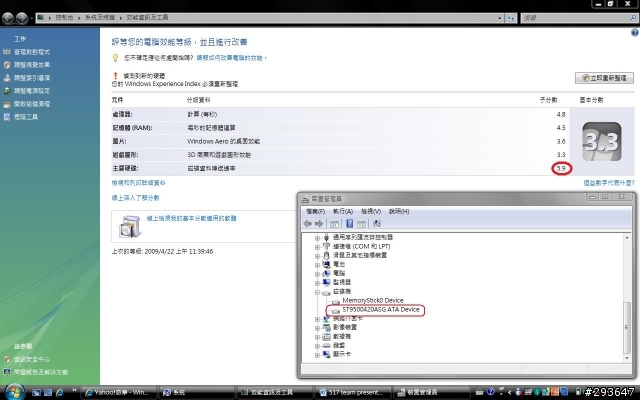
Task: Open help via the blue question mark icon
Action: click(x=635, y=33)
